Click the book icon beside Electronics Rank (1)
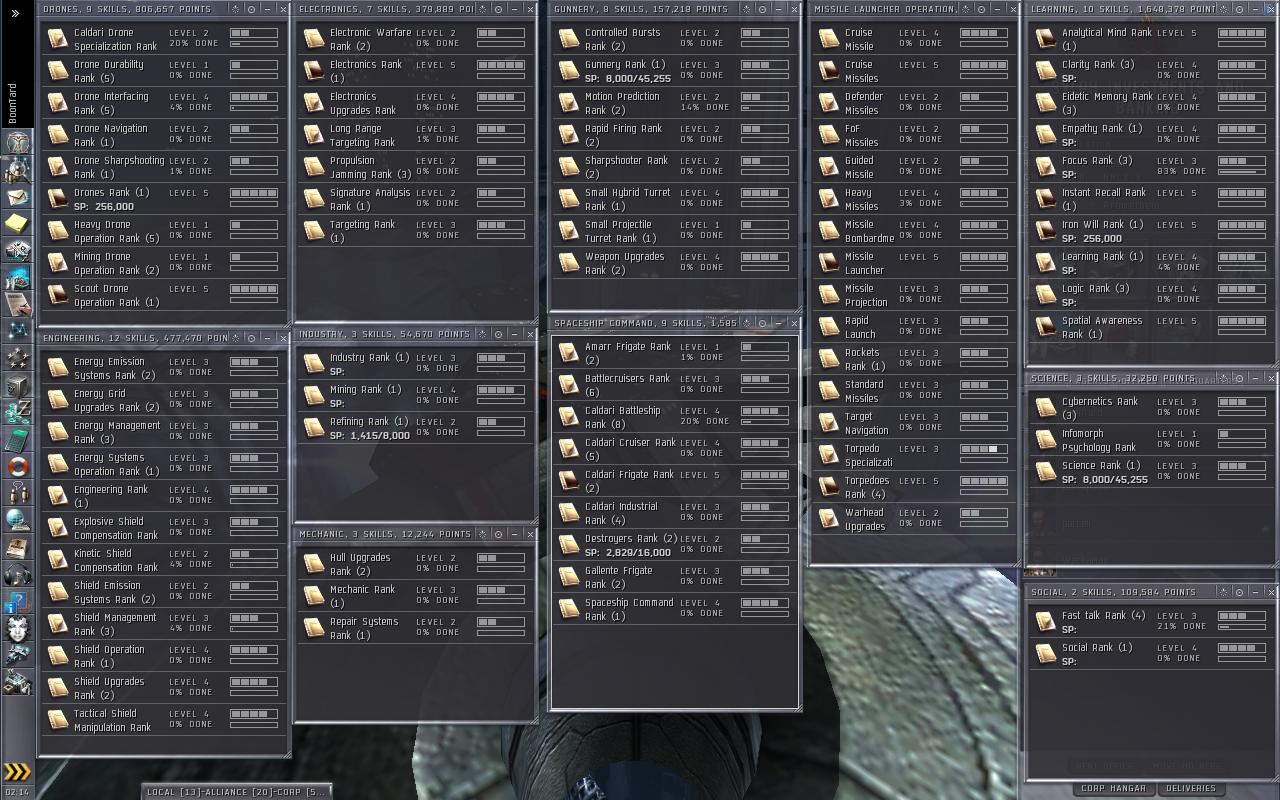This screenshot has height=800, width=1280. pyautogui.click(x=314, y=72)
